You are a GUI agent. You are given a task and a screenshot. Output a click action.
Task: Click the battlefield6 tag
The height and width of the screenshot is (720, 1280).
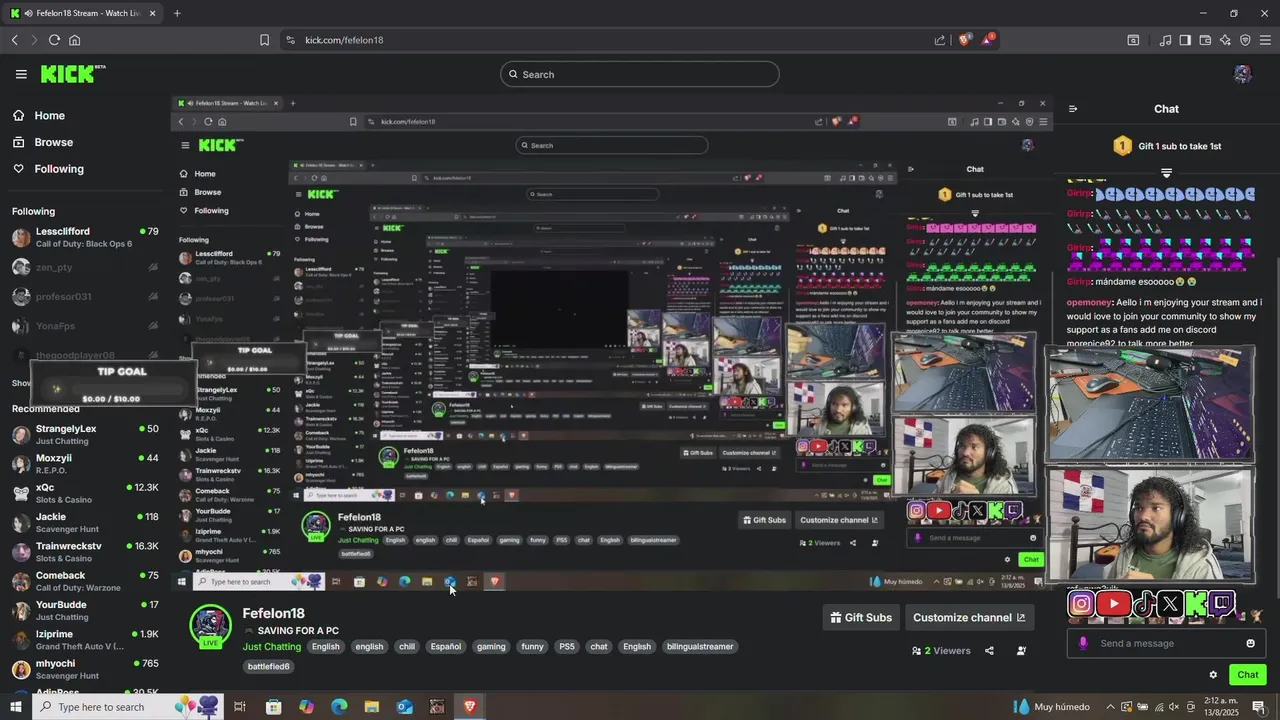click(268, 666)
